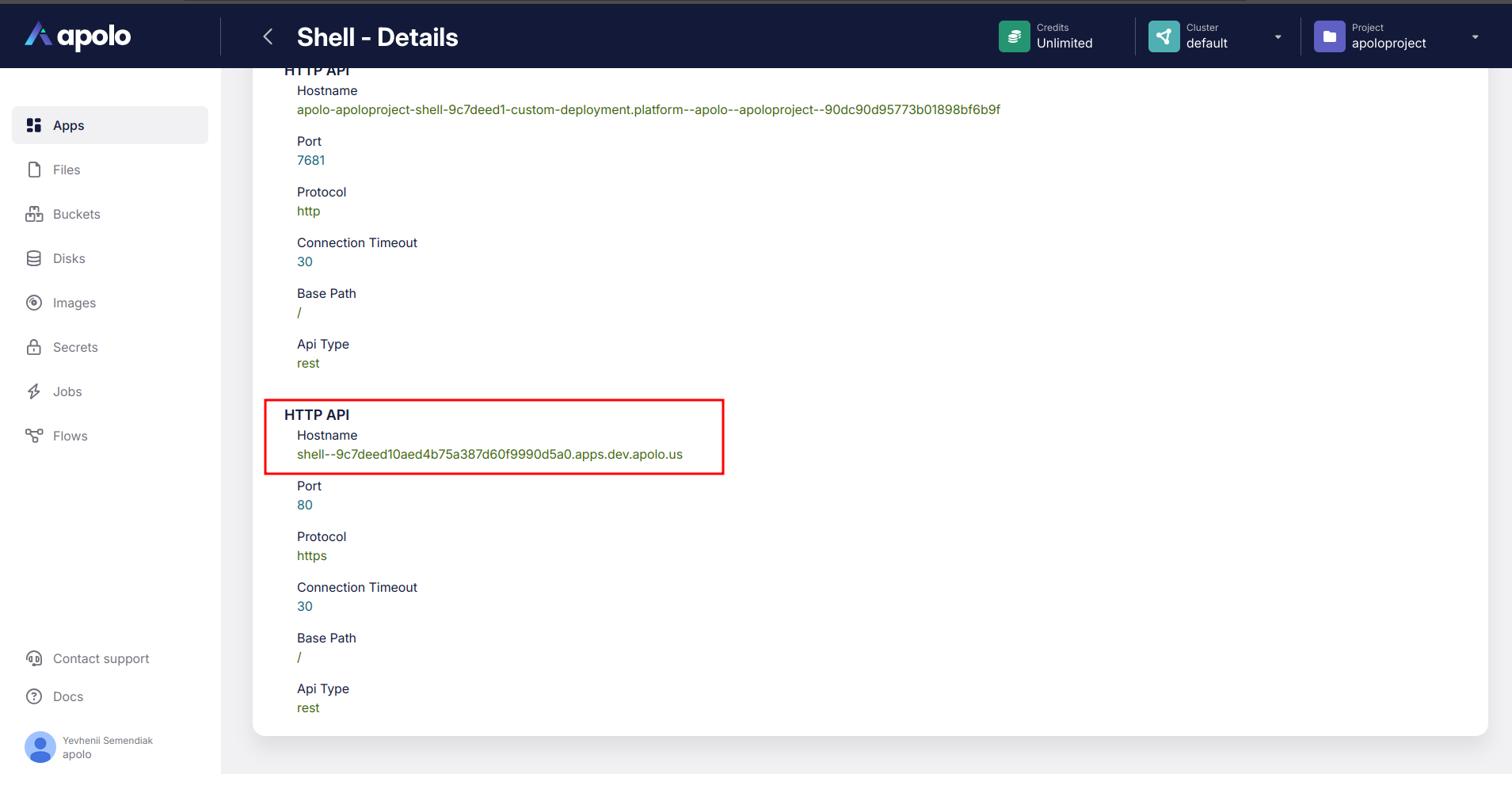Click the port value 7681
Viewport: 1512px width, 793px height.
point(310,160)
